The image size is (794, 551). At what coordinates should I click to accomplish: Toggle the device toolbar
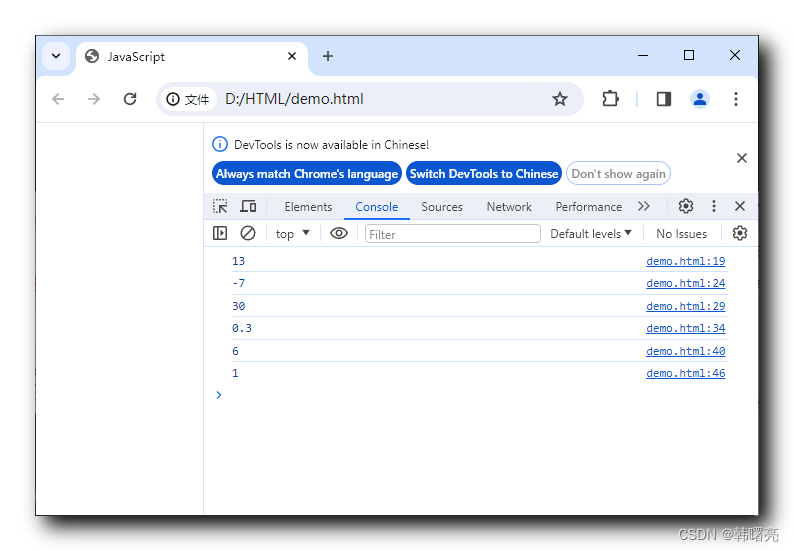tap(248, 206)
